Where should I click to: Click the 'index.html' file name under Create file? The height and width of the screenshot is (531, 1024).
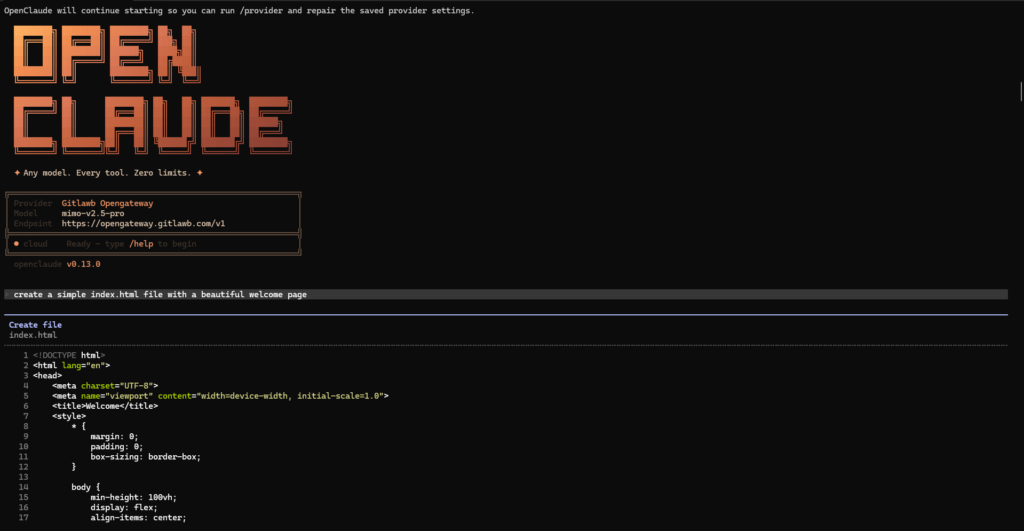coord(33,335)
